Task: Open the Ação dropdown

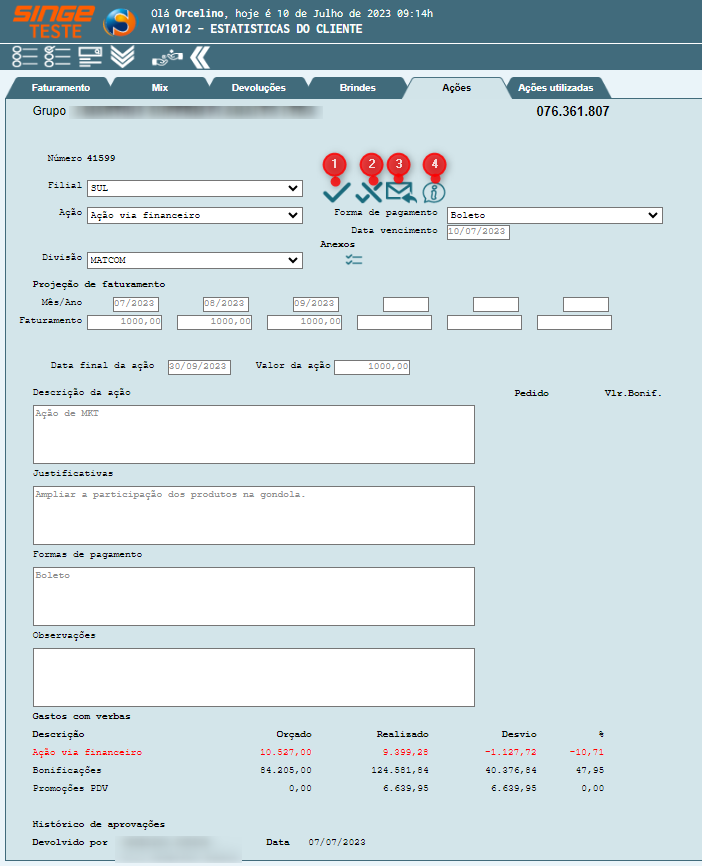Action: [194, 215]
